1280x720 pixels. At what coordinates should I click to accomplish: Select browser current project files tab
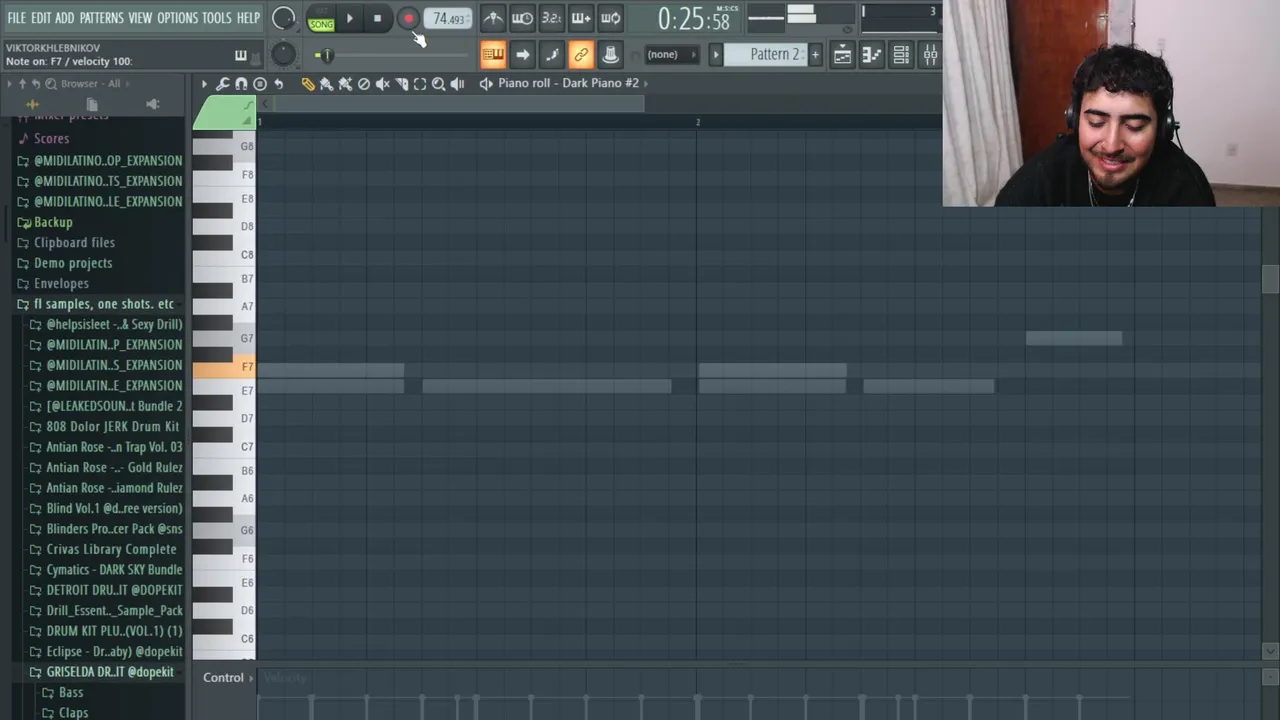[x=92, y=104]
